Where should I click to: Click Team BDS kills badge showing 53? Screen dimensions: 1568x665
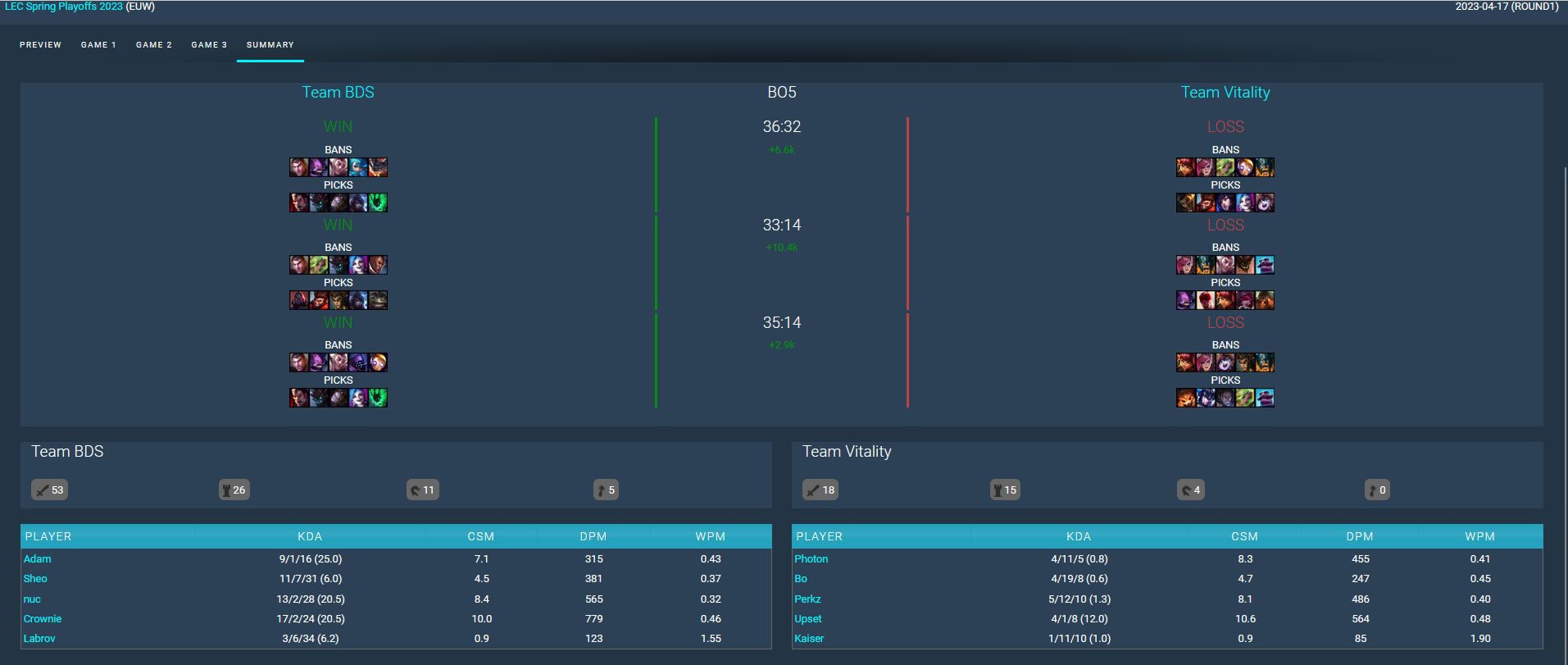[49, 490]
